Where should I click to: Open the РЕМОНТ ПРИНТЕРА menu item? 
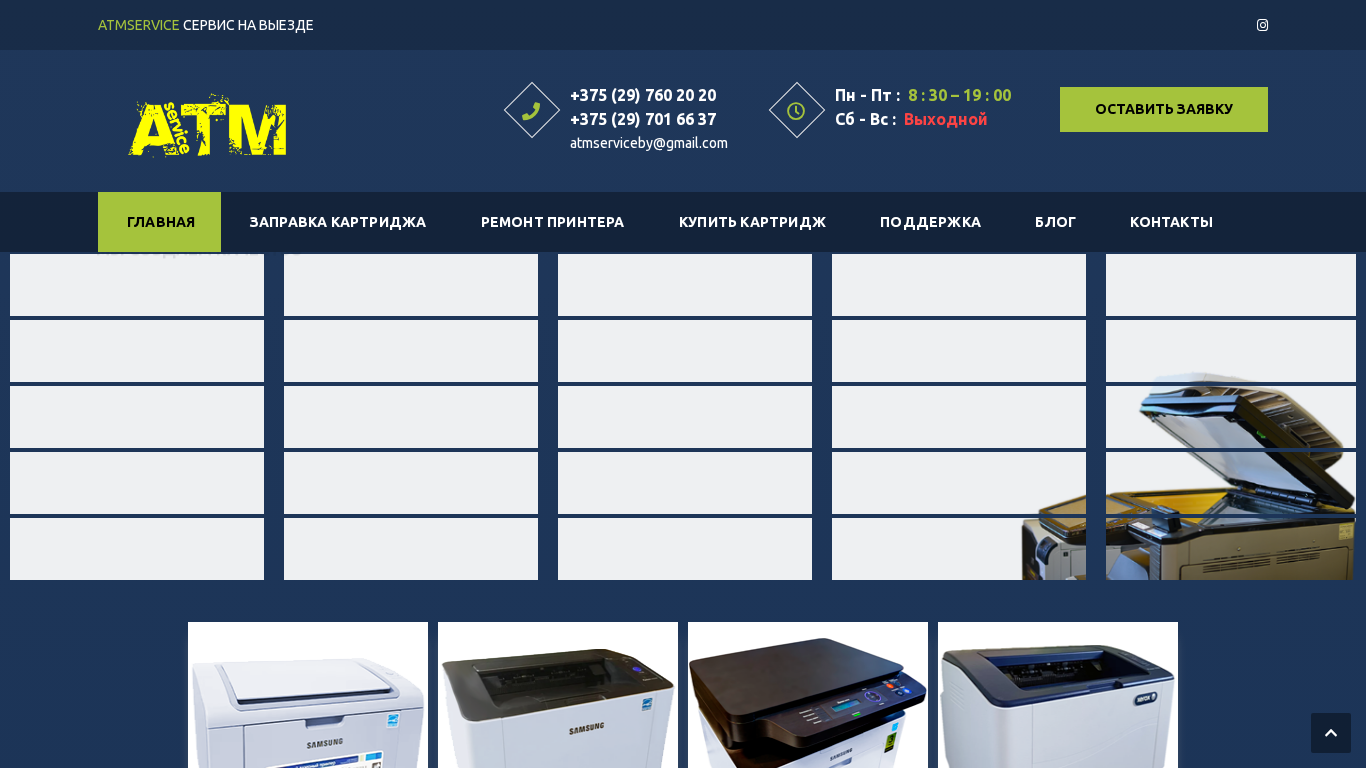pyautogui.click(x=552, y=222)
